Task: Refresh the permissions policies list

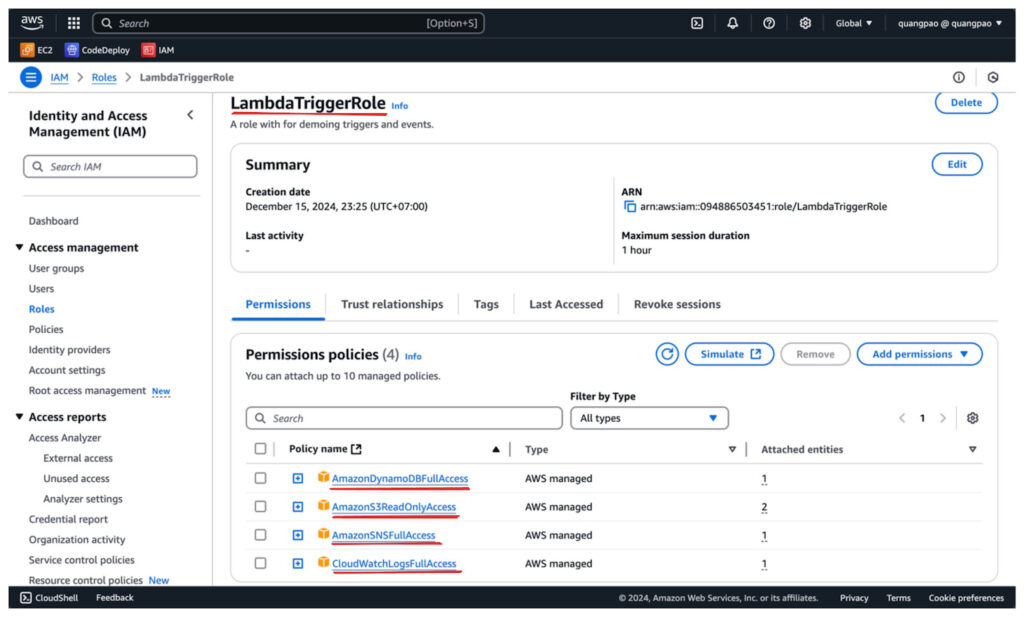Action: [x=667, y=354]
